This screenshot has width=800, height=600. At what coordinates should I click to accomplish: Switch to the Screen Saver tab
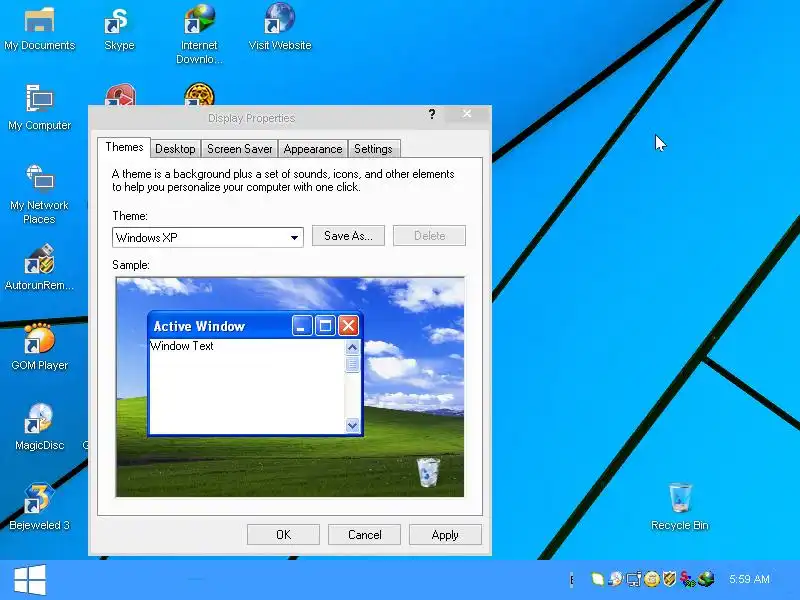pyautogui.click(x=239, y=149)
